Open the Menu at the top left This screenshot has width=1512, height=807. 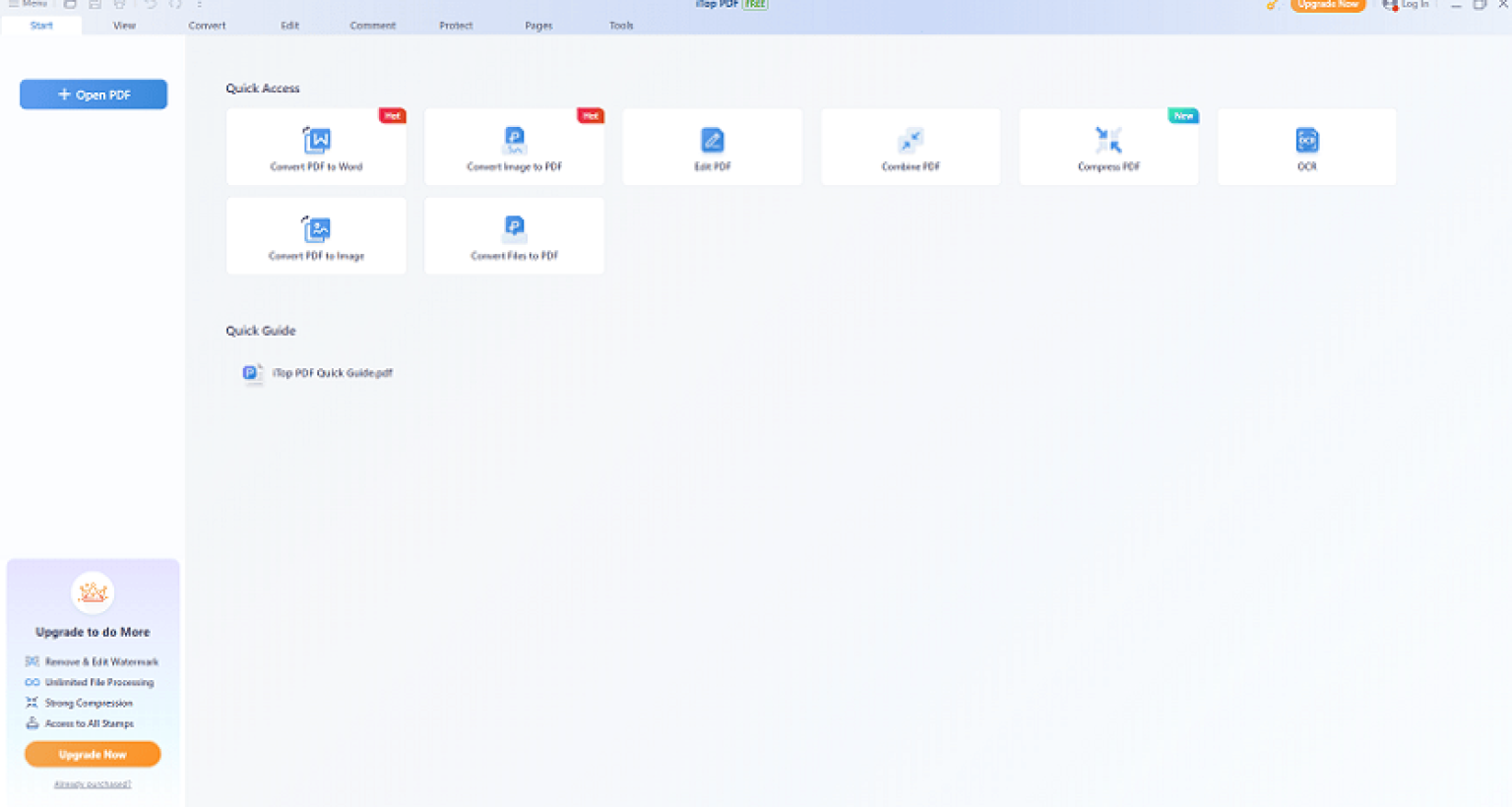click(28, 4)
